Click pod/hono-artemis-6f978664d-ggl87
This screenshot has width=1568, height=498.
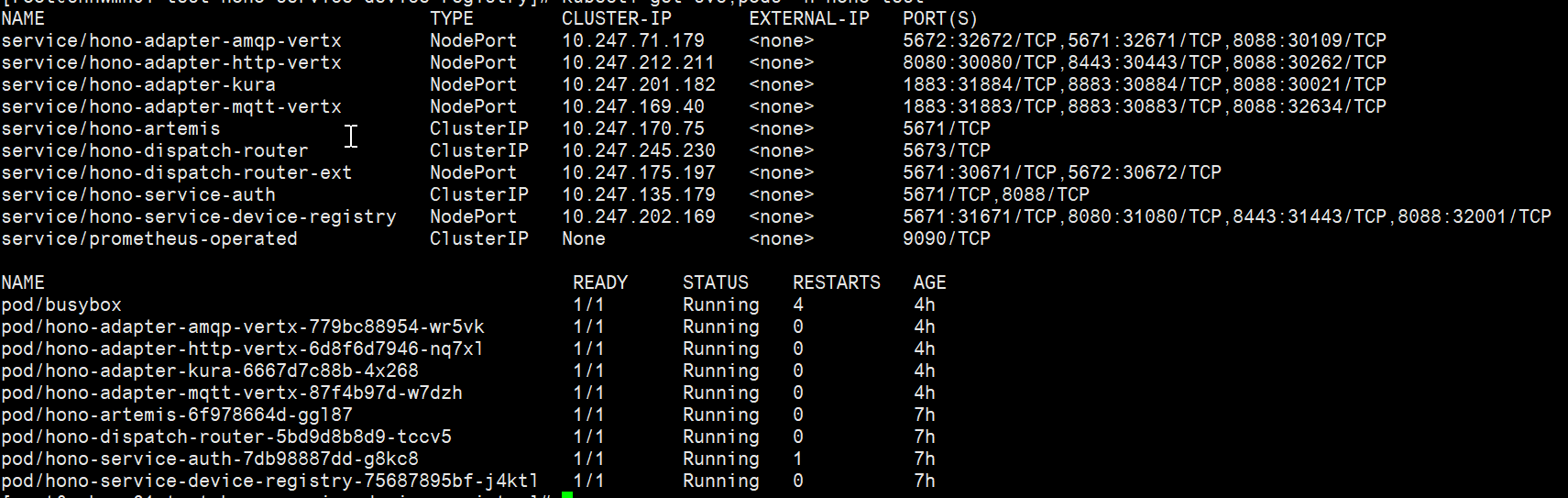pyautogui.click(x=177, y=415)
